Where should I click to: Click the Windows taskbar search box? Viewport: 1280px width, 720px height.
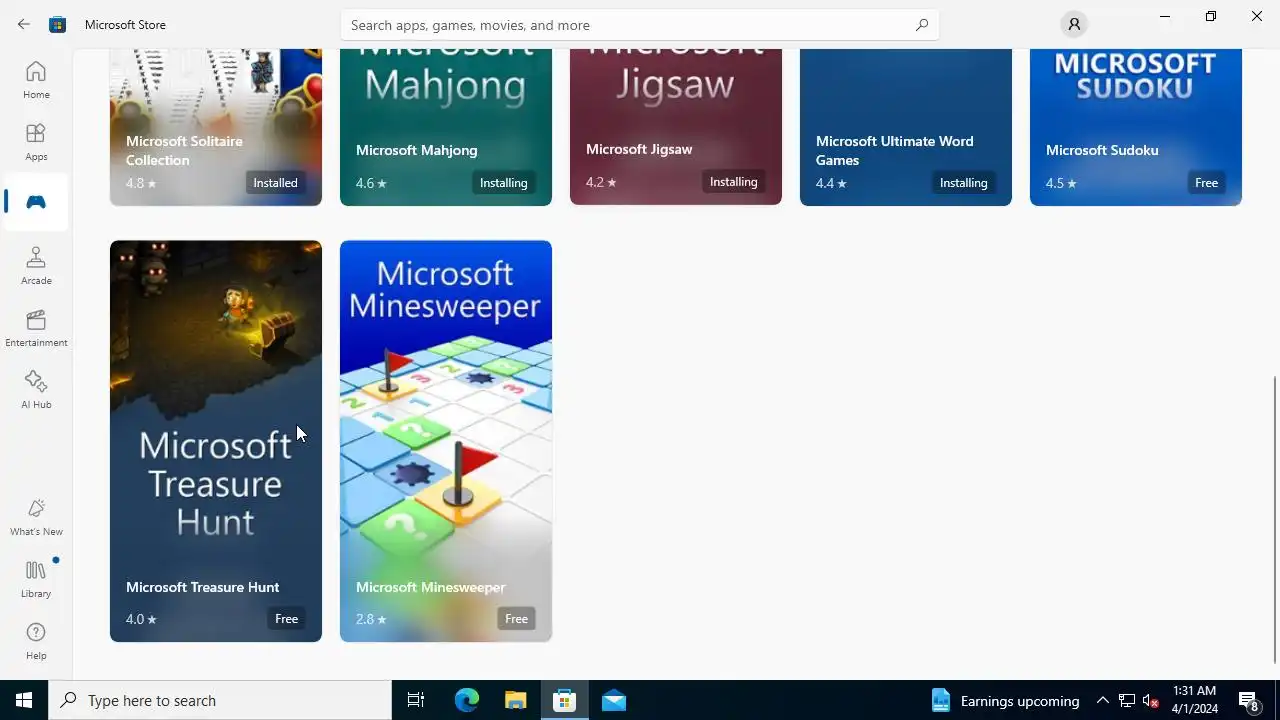click(x=220, y=700)
